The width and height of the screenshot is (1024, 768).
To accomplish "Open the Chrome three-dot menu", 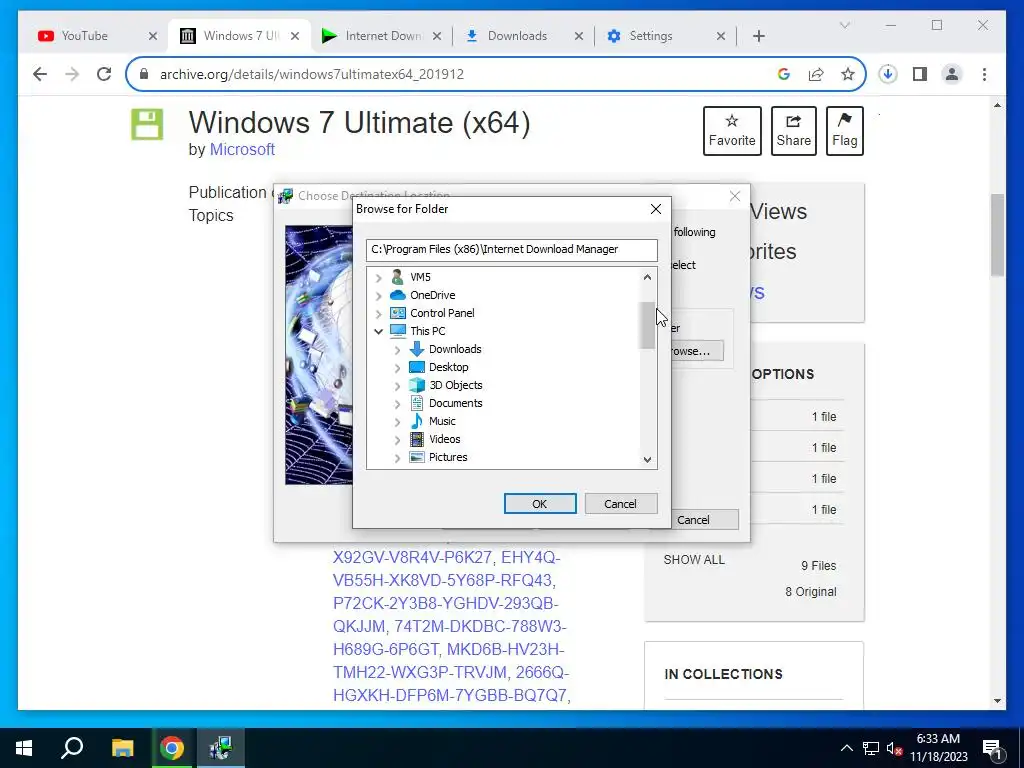I will point(984,74).
